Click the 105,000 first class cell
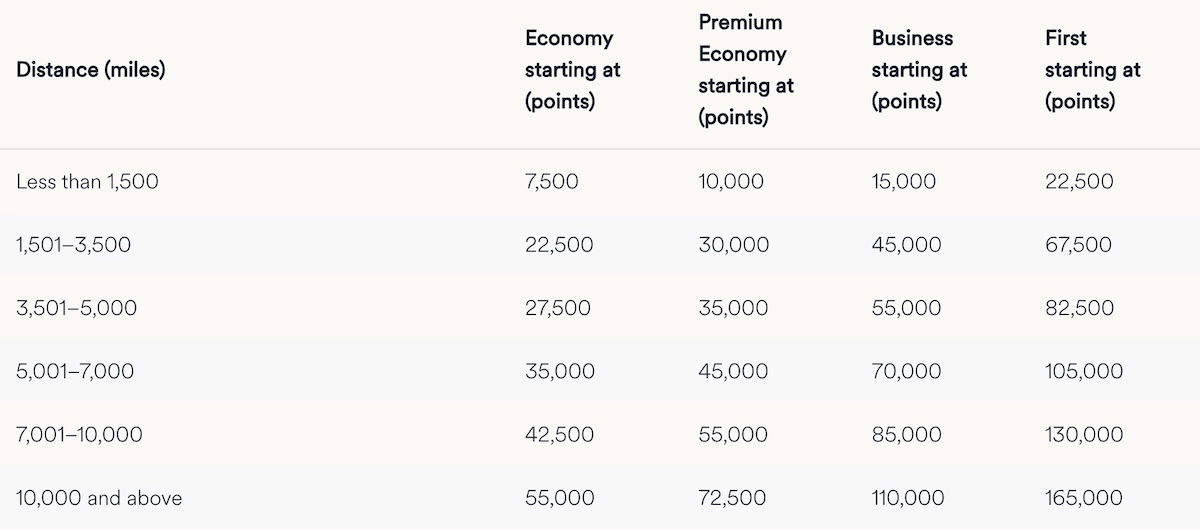 coord(1083,372)
